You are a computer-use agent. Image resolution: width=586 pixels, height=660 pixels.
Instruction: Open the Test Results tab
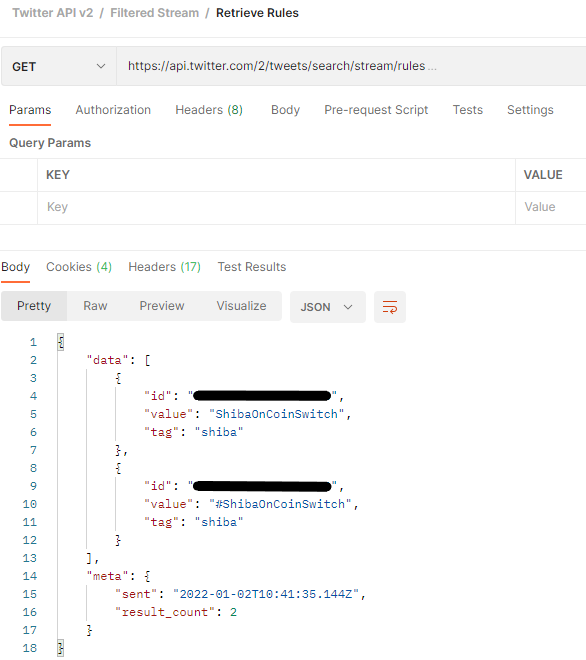click(252, 267)
